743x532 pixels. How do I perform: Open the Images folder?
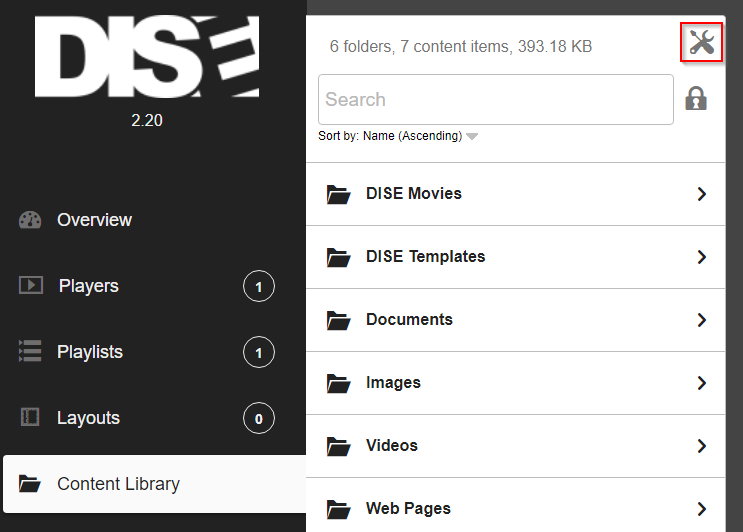click(x=516, y=383)
